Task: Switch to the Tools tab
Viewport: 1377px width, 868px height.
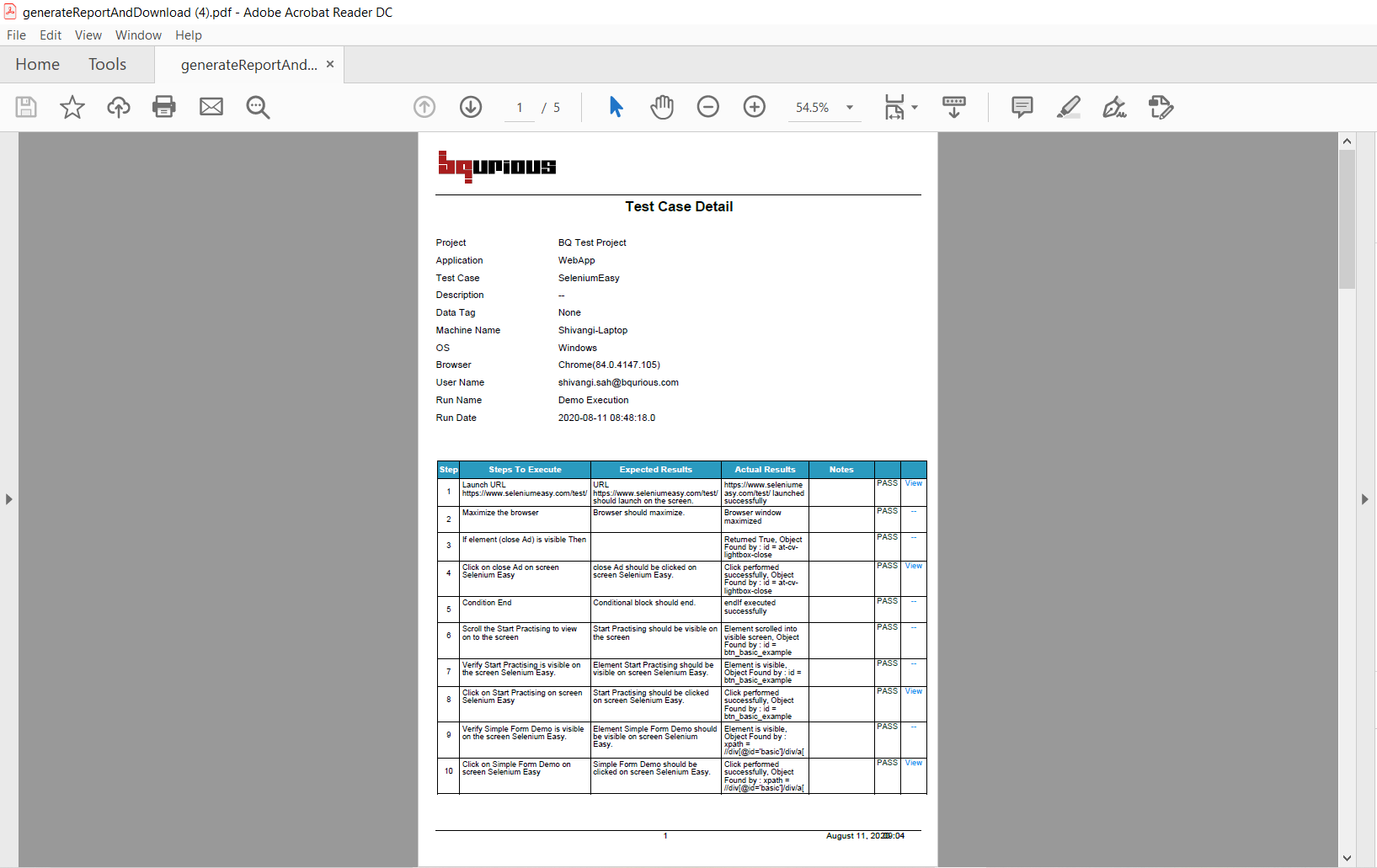Action: [107, 65]
